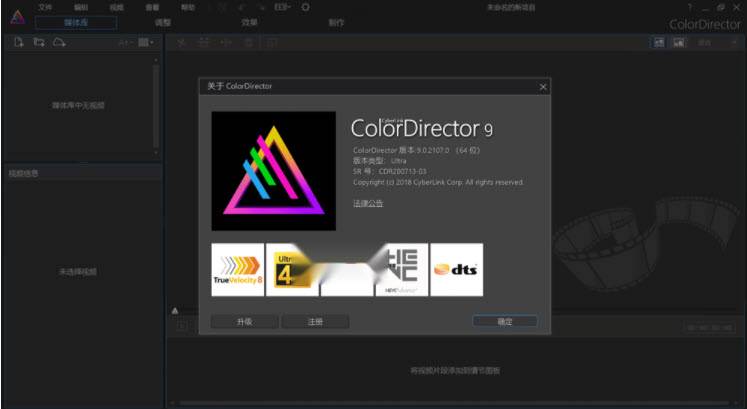Click the help question mark icon
Image resolution: width=747 pixels, height=409 pixels.
(x=689, y=8)
